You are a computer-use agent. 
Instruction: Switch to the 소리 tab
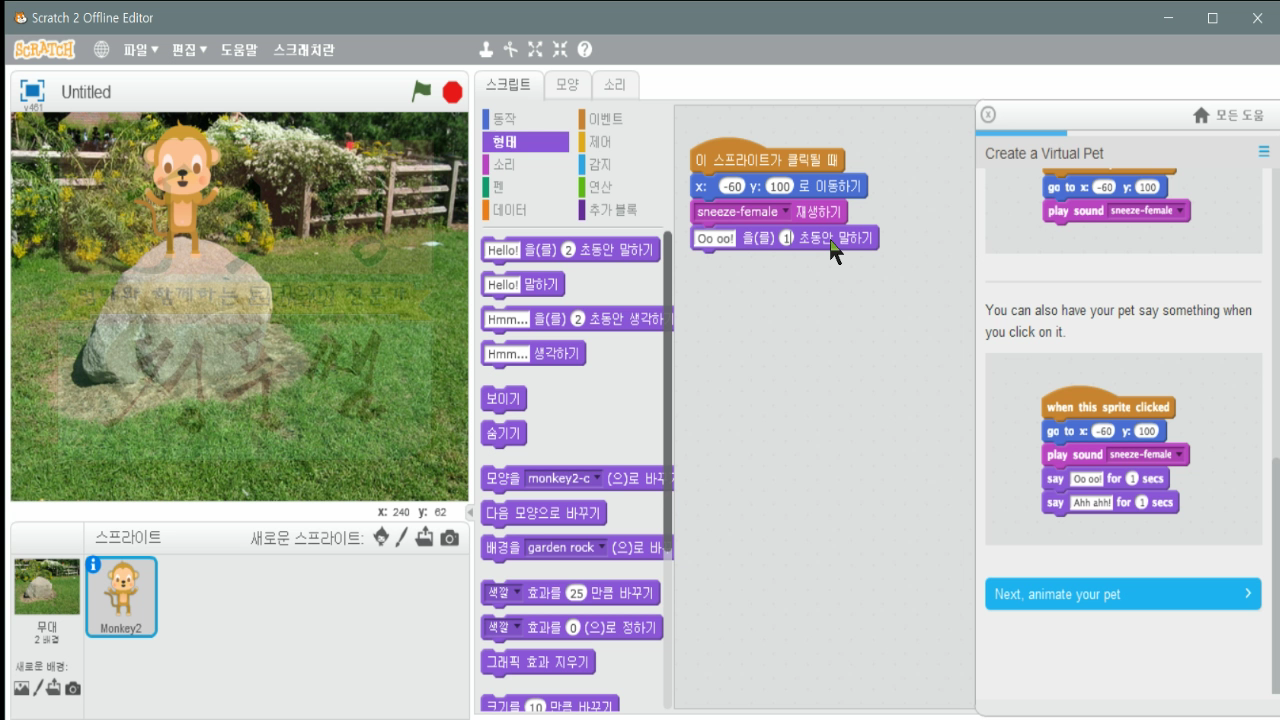click(x=614, y=85)
